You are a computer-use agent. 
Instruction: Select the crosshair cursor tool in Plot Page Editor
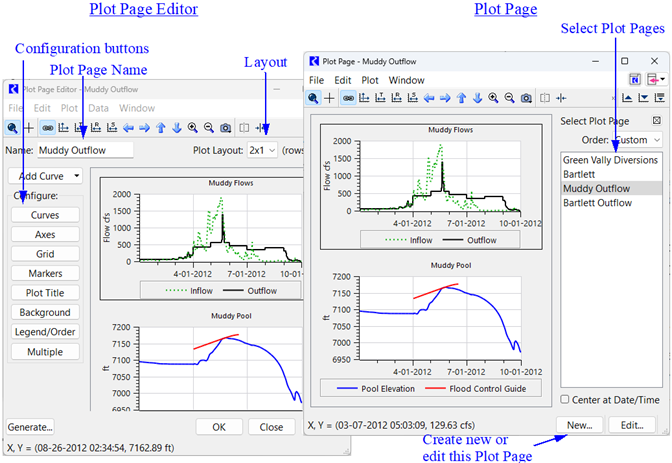pyautogui.click(x=29, y=128)
